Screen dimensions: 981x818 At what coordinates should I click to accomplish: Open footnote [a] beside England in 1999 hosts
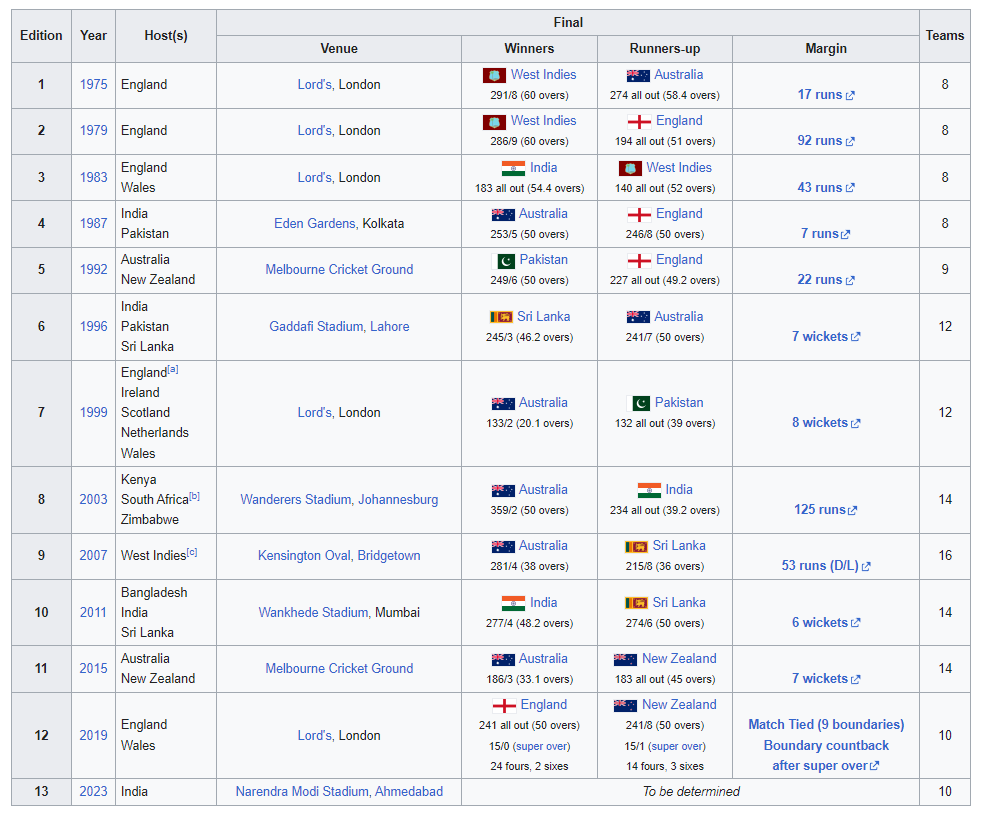tap(173, 369)
